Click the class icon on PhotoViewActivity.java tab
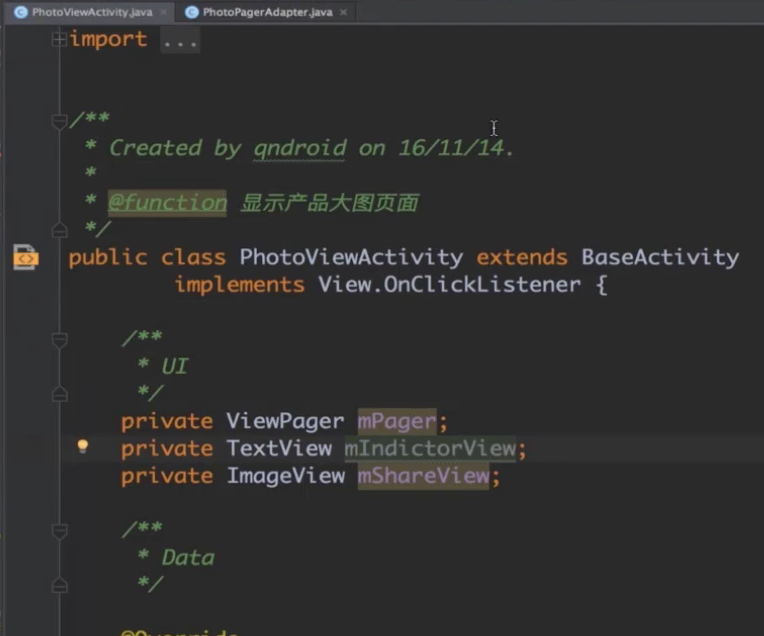 [x=20, y=12]
